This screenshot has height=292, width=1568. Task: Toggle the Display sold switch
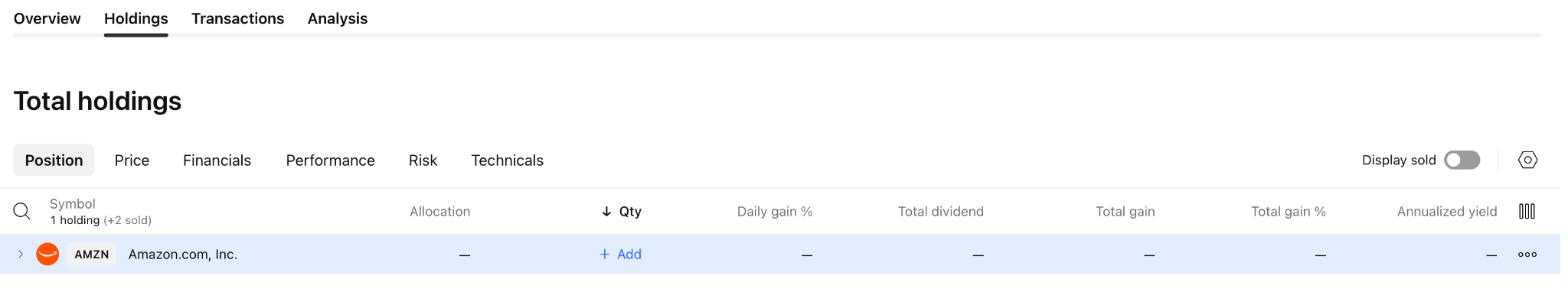coord(1462,160)
